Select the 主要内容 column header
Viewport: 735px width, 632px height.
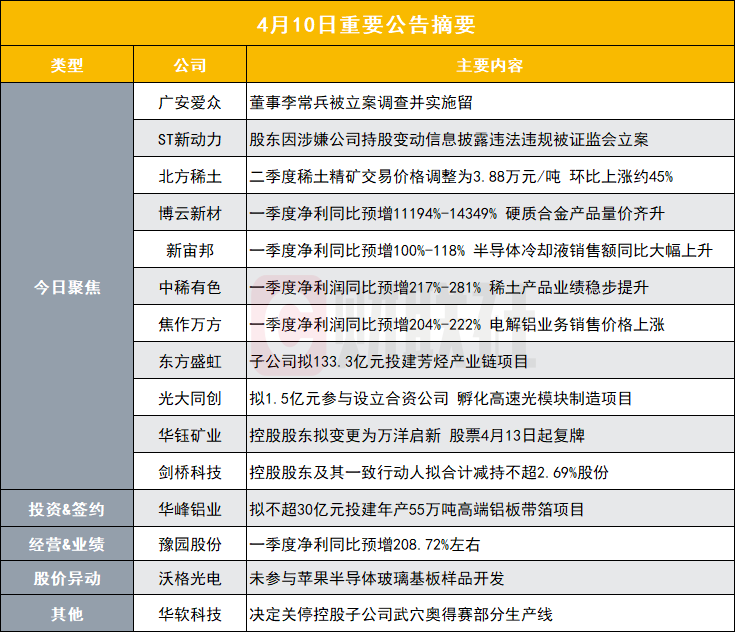pyautogui.click(x=490, y=65)
